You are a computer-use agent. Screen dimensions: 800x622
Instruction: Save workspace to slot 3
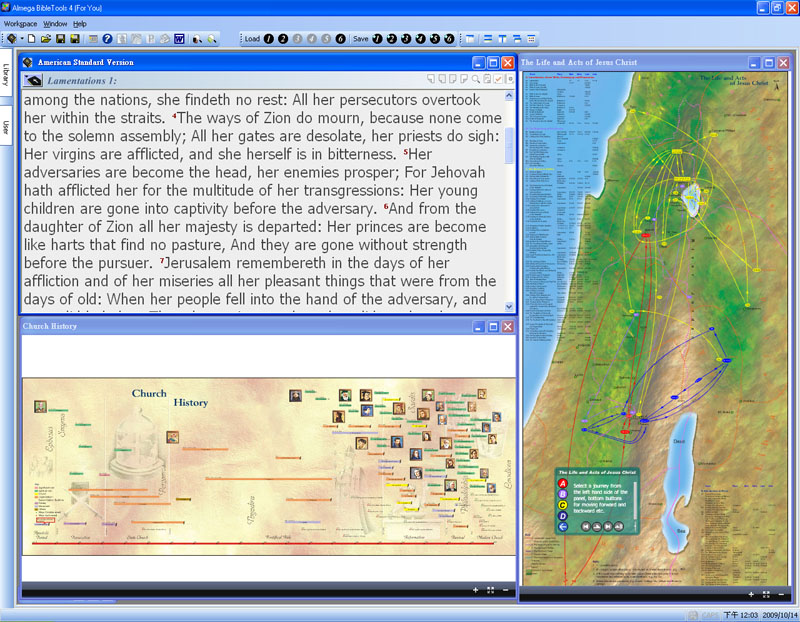(x=406, y=39)
